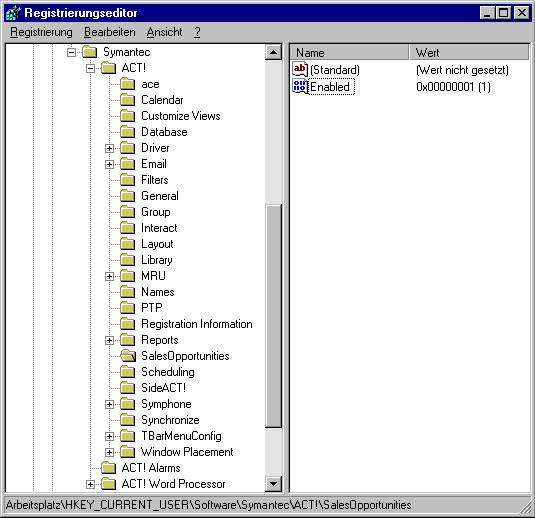535x518 pixels.
Task: Select the Window Placement key label
Action: coord(187,452)
